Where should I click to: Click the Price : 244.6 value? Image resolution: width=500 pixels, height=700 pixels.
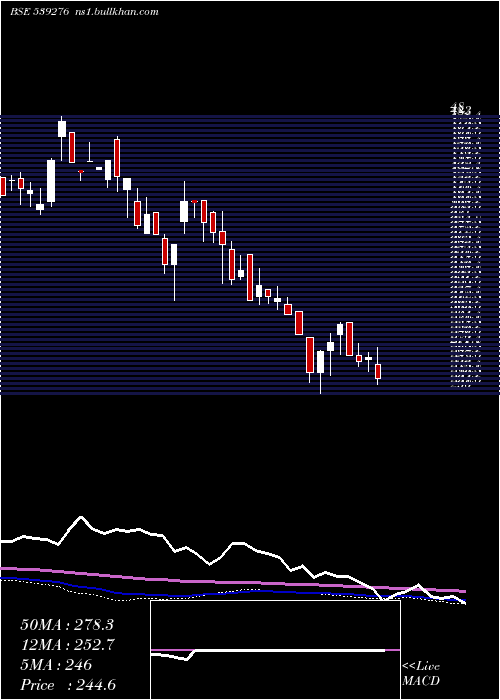coord(68,685)
